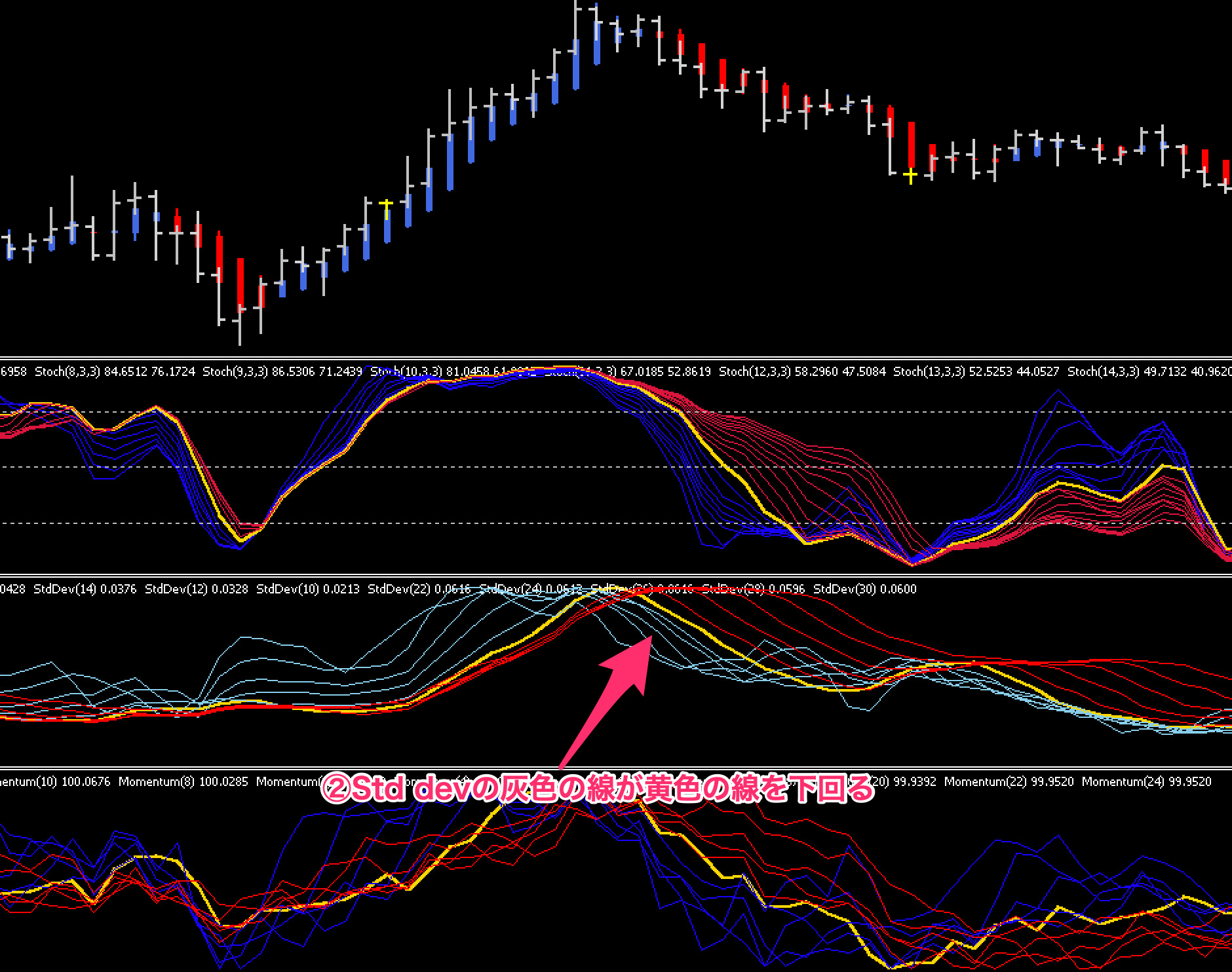Screen dimensions: 1232x972
Task: Click the StdDev(12) 0.0328 label
Action: 197,589
